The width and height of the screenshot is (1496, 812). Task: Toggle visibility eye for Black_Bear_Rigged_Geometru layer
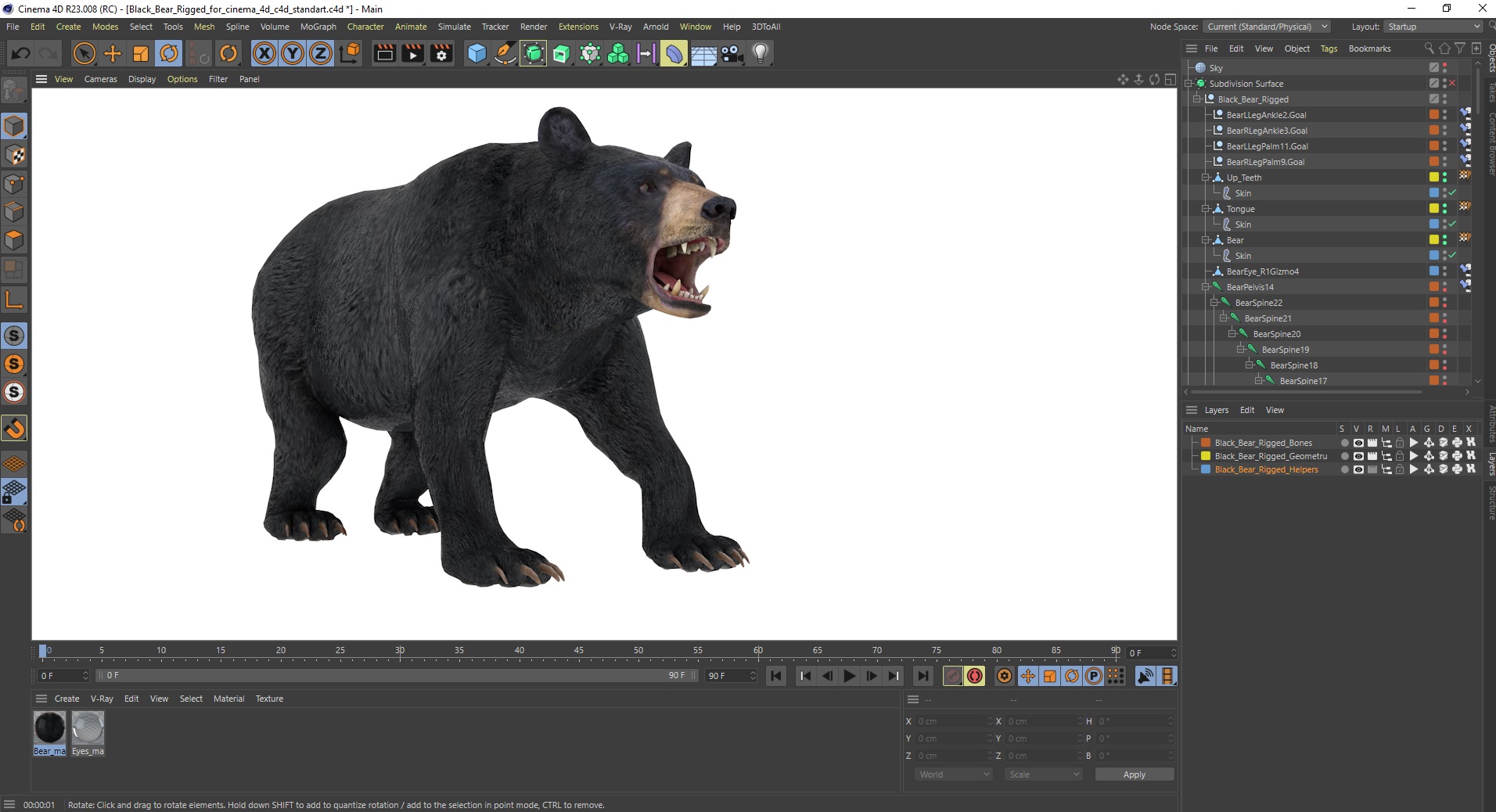pyautogui.click(x=1358, y=456)
